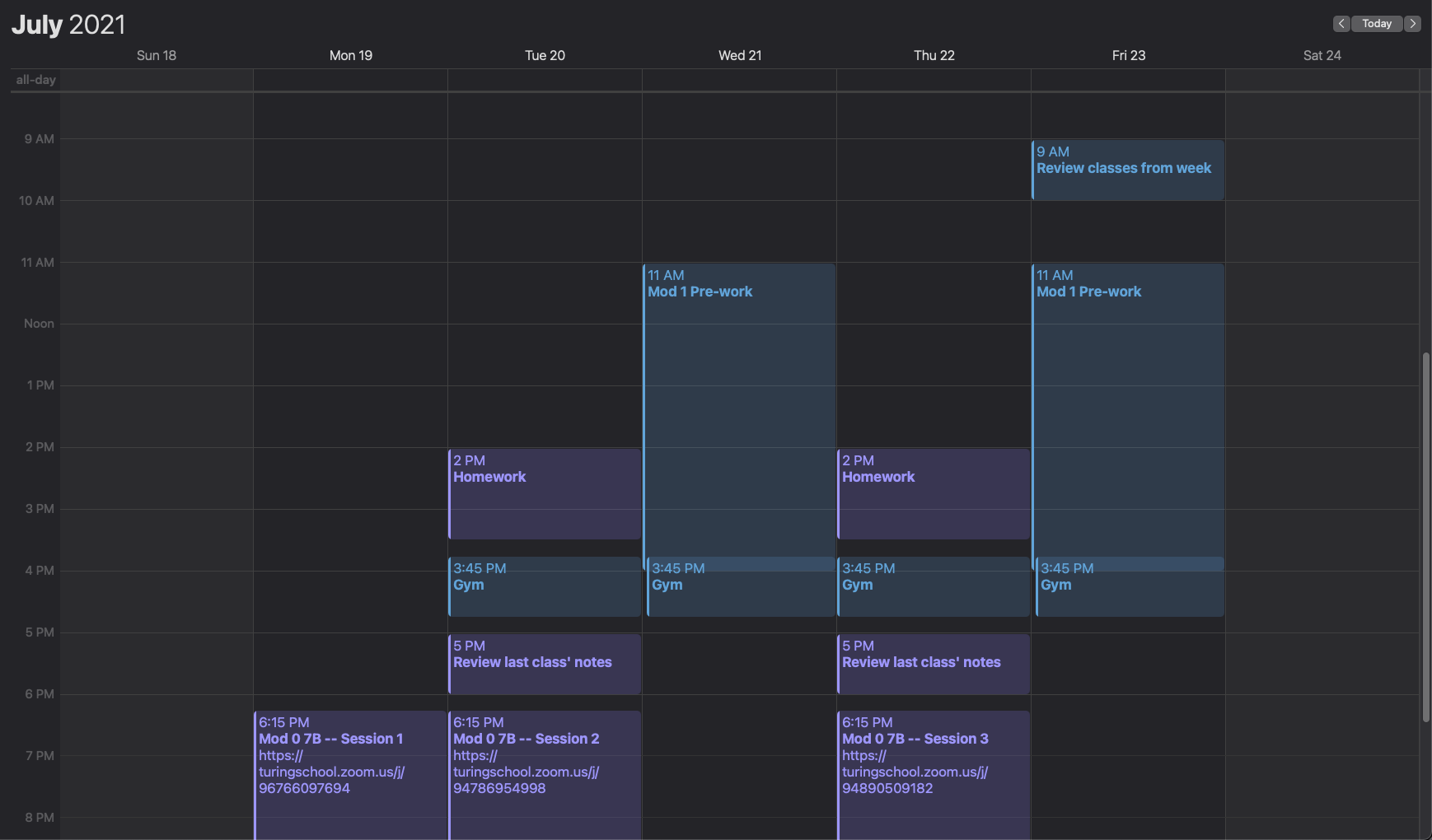Select the Sat 24 day header
The width and height of the screenshot is (1432, 840).
click(x=1322, y=55)
